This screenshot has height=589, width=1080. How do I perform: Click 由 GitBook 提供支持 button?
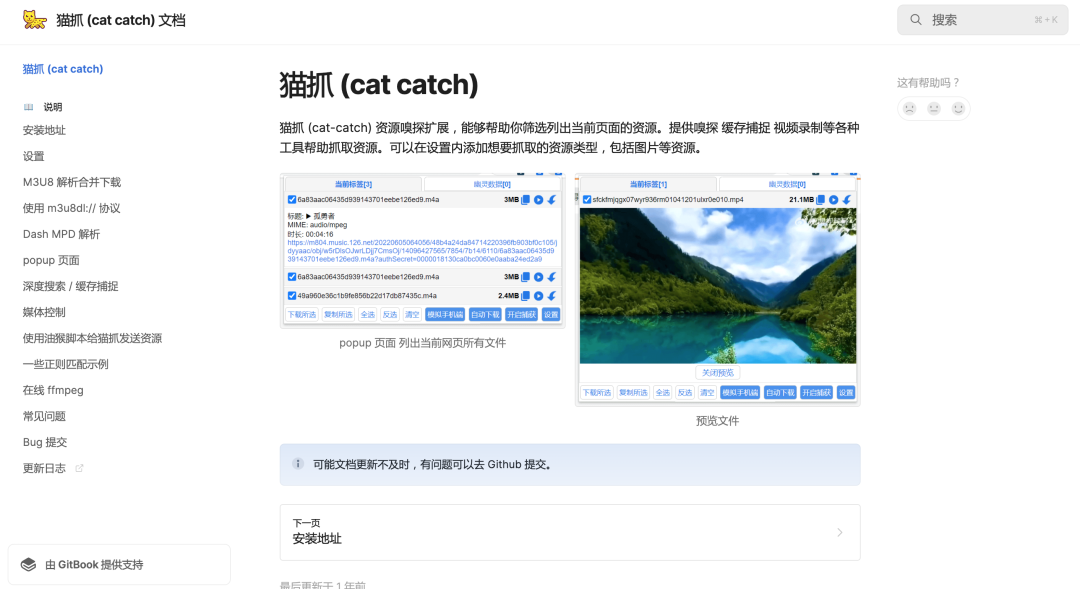(x=119, y=565)
